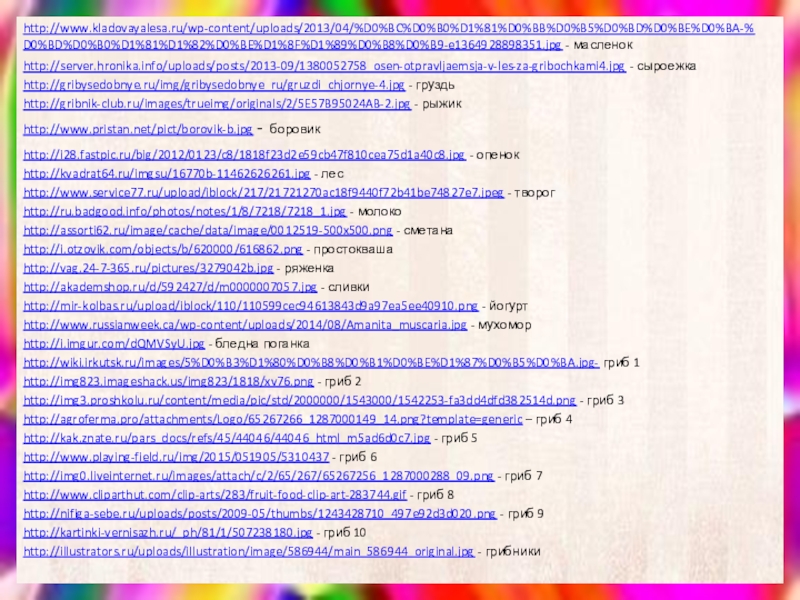The width and height of the screenshot is (800, 600).
Task: Follow the gribnik-club.ru рыжик link
Action: 216,104
